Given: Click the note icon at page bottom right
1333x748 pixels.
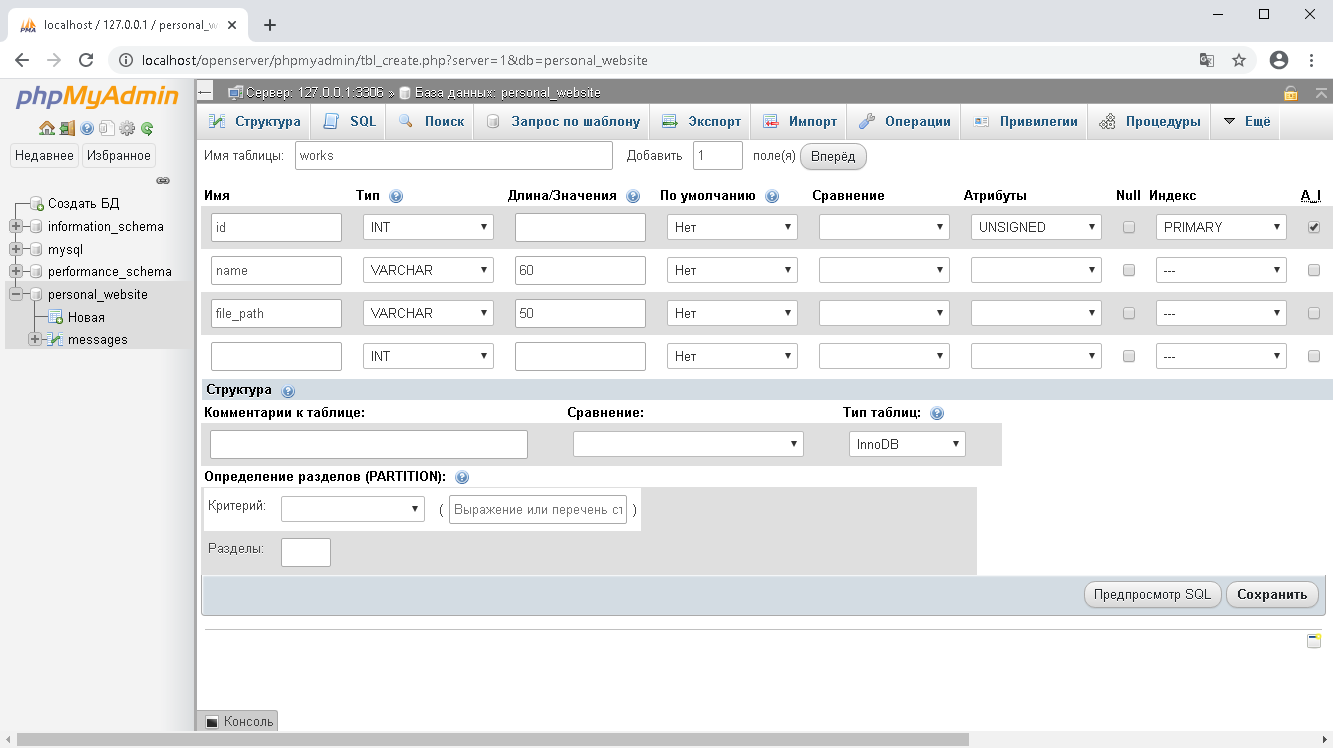Looking at the screenshot, I should pos(1314,641).
